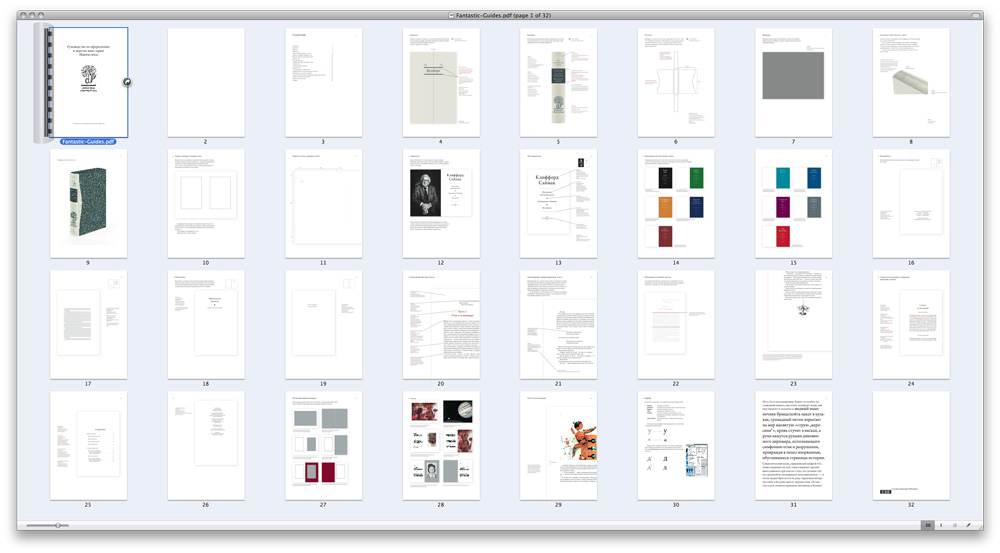Click page 7 thumbnail with gray rectangle
1000x553 pixels.
click(x=794, y=82)
